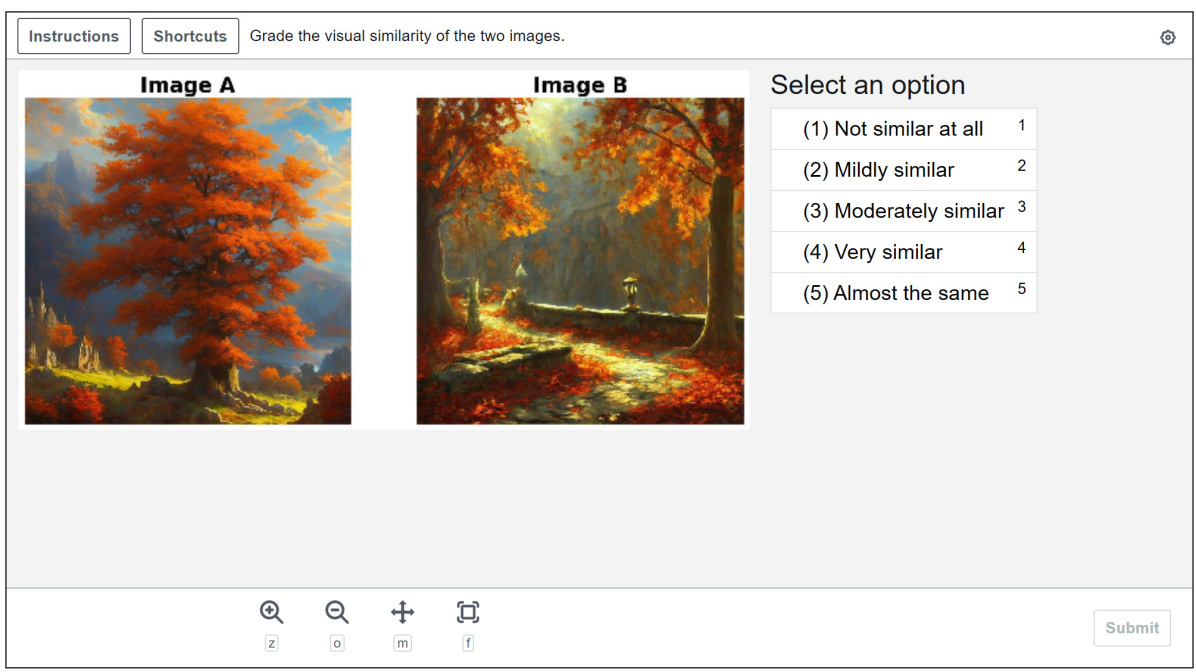Screen dimensions: 1196x672
Task: Click the zoom in magnifier icon
Action: 271,612
